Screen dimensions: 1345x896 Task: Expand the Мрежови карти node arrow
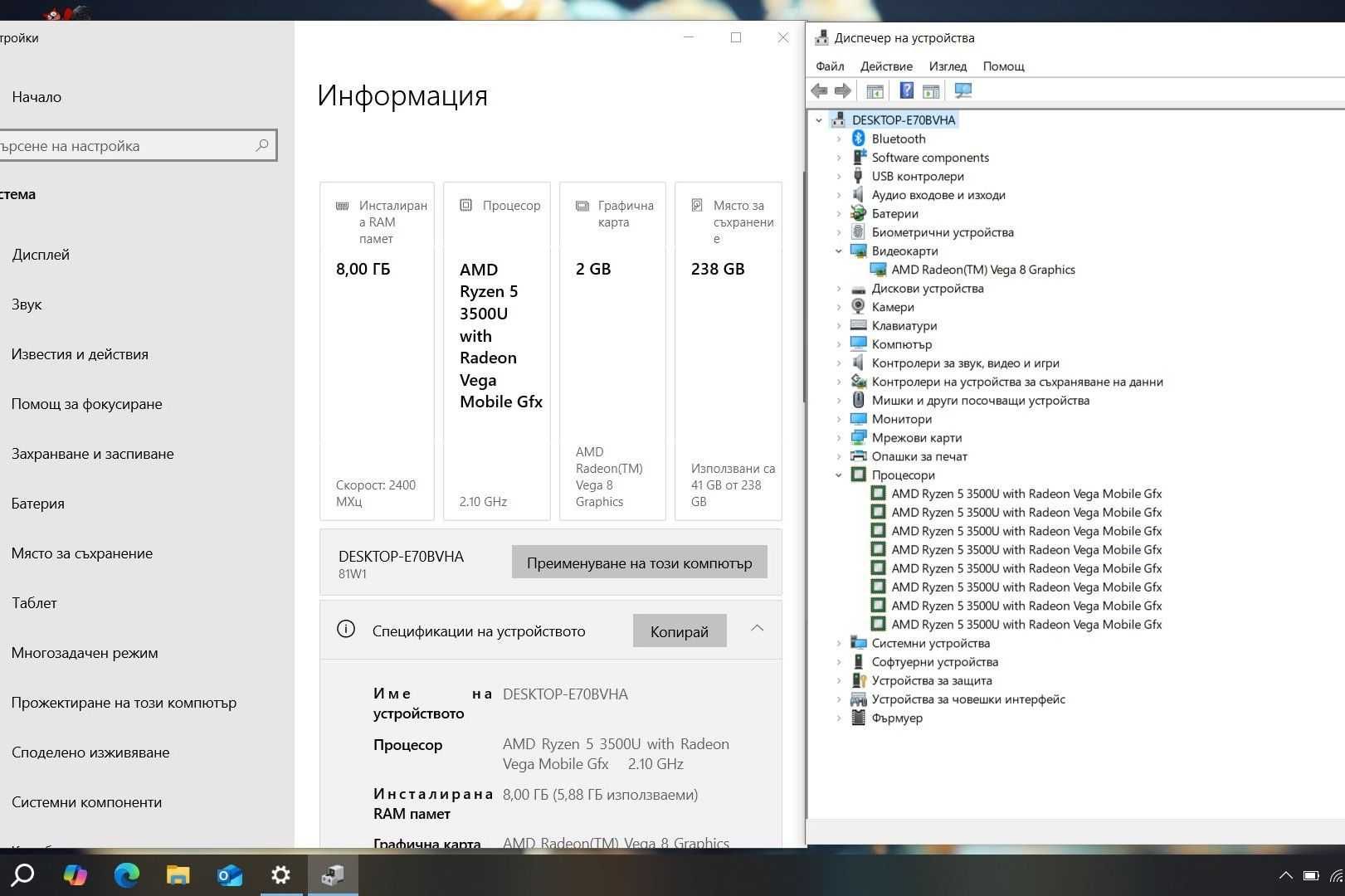839,438
